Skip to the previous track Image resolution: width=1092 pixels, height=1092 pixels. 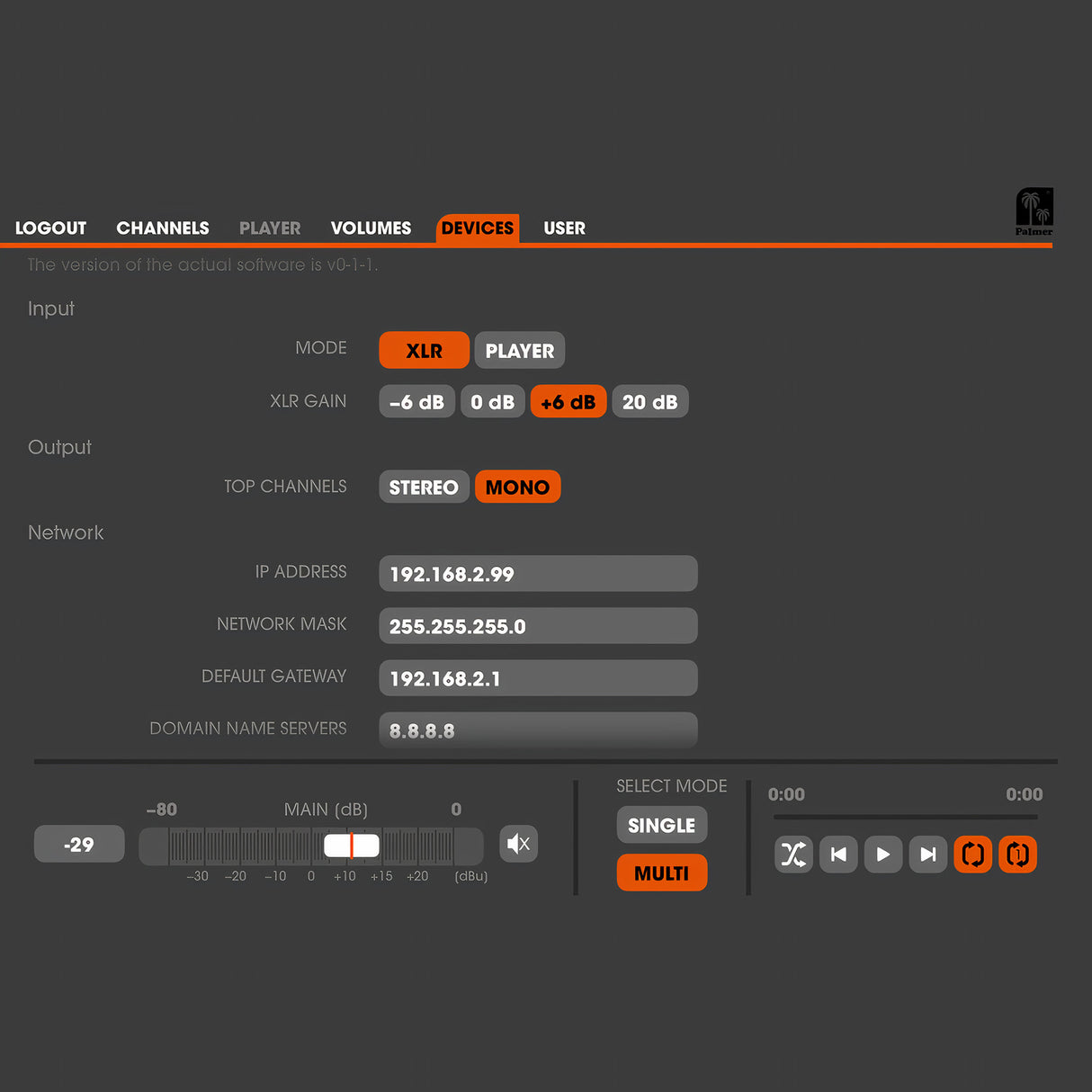[838, 854]
